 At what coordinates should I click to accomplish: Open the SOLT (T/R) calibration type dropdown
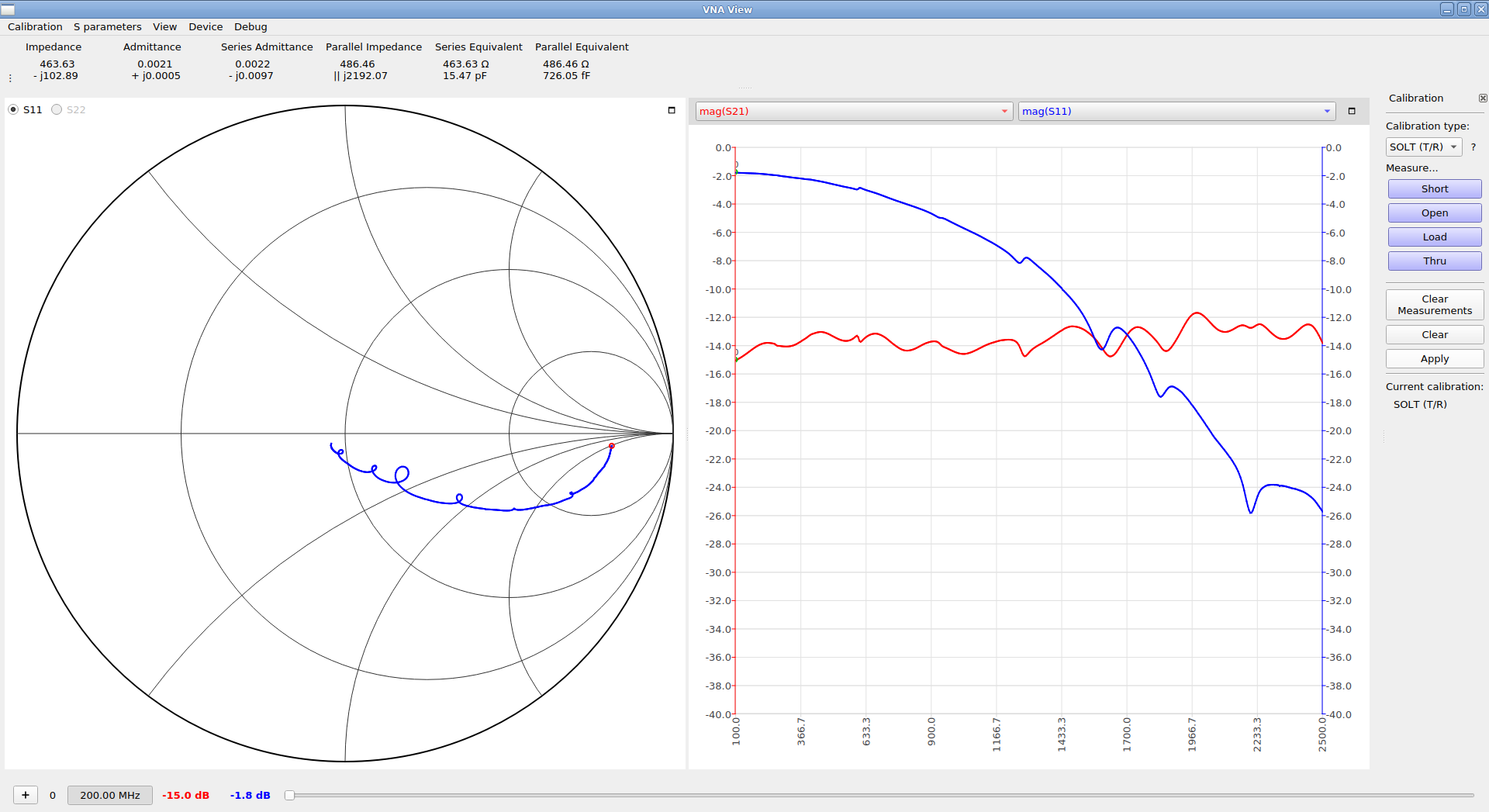click(x=1423, y=147)
